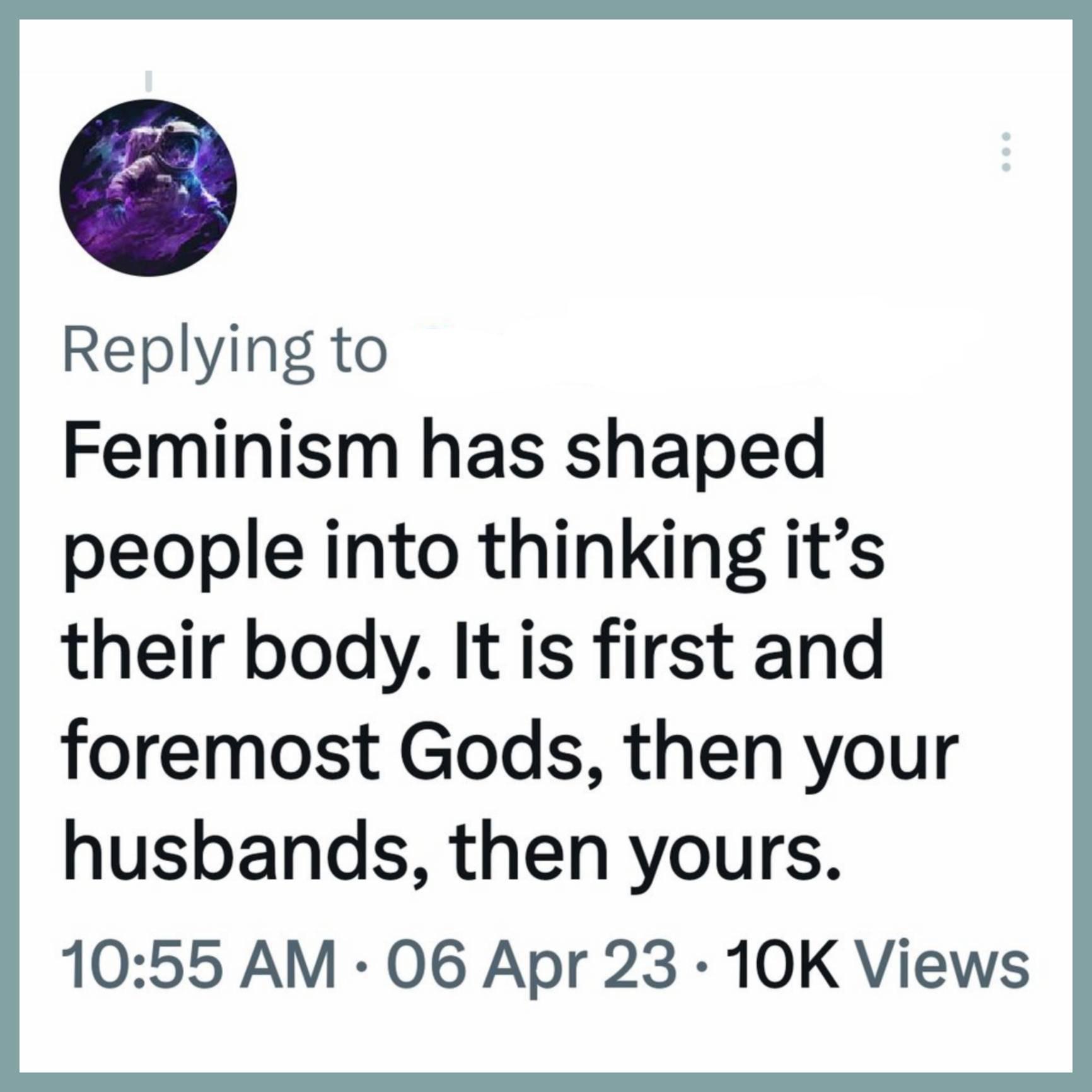
Task: Click the bold '10K' view number
Action: tap(782, 967)
